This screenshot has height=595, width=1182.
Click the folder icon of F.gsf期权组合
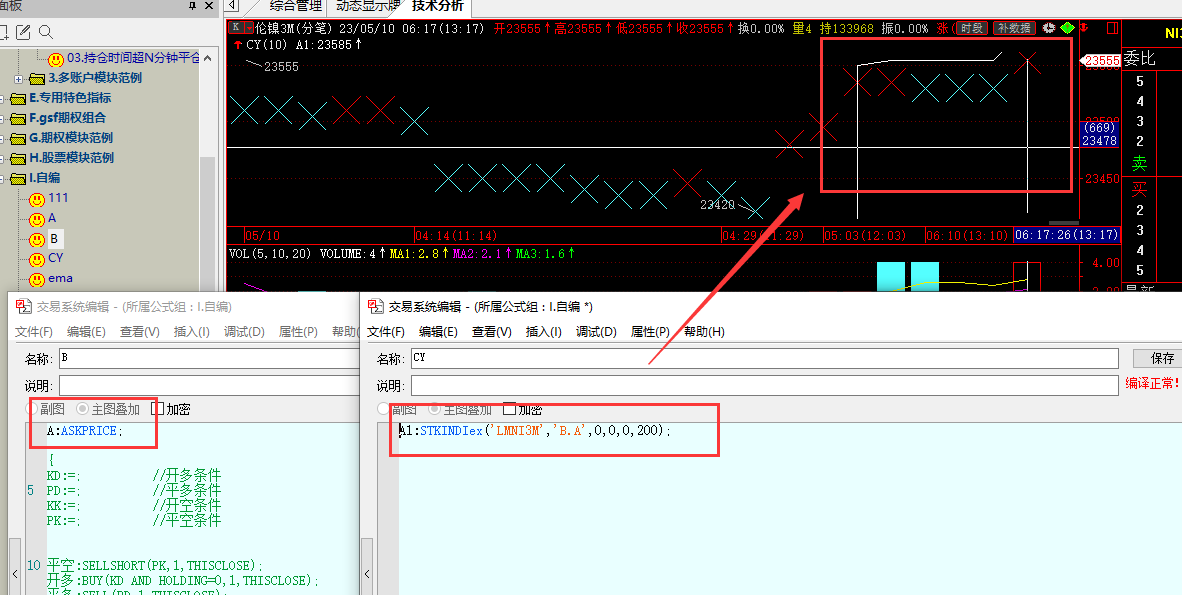click(18, 119)
